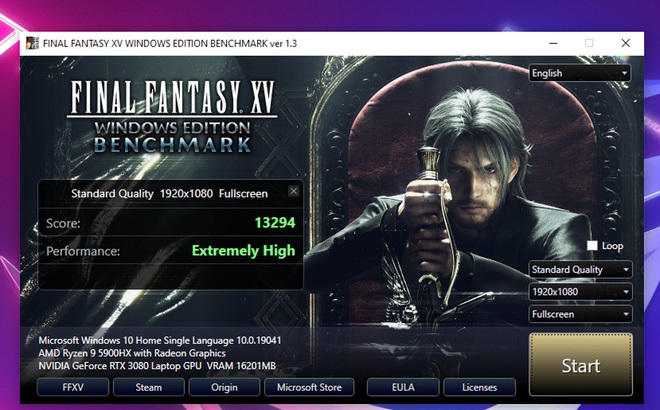Image resolution: width=660 pixels, height=410 pixels.
Task: Minimize the benchmark window
Action: tap(552, 44)
